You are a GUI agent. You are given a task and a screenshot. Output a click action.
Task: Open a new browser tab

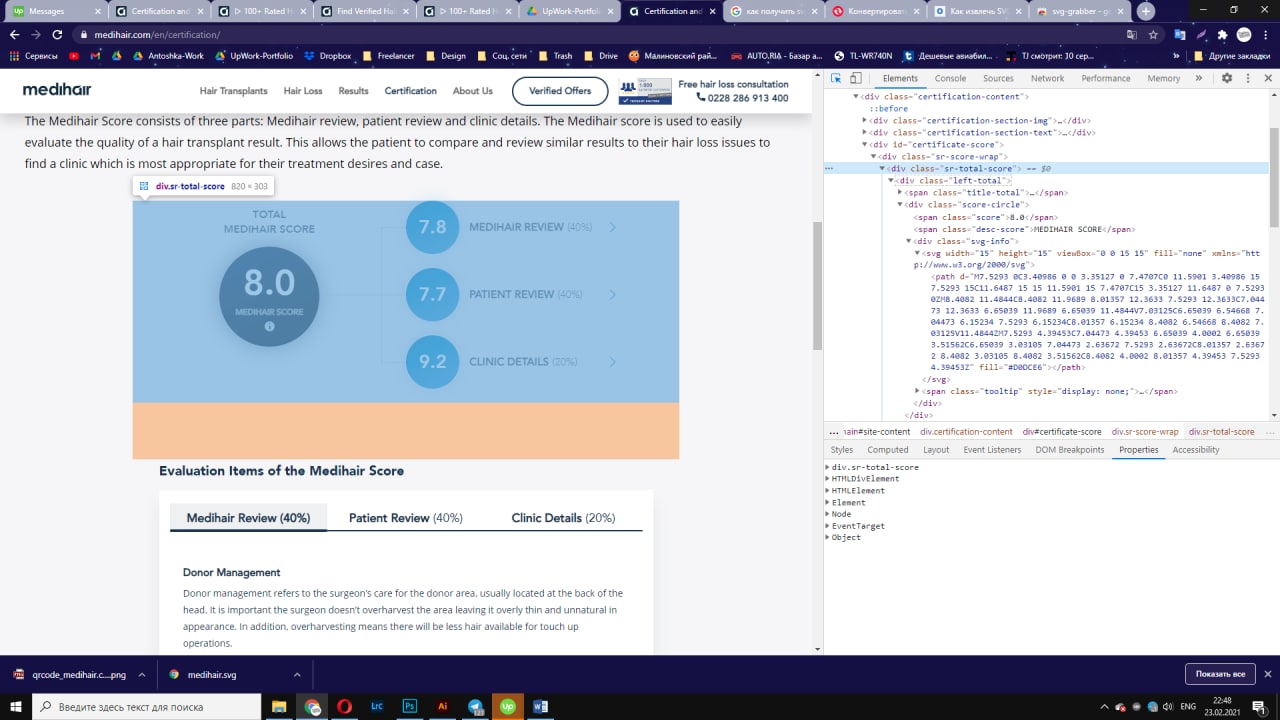[x=1146, y=11]
